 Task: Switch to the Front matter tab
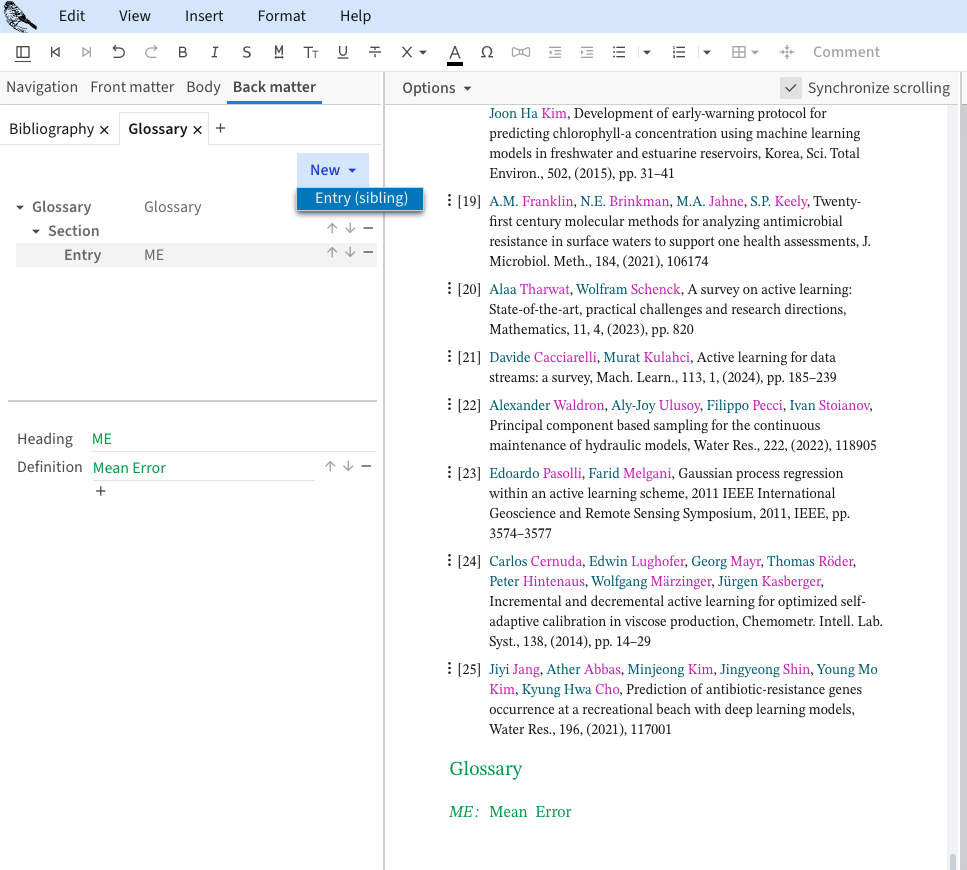click(132, 87)
